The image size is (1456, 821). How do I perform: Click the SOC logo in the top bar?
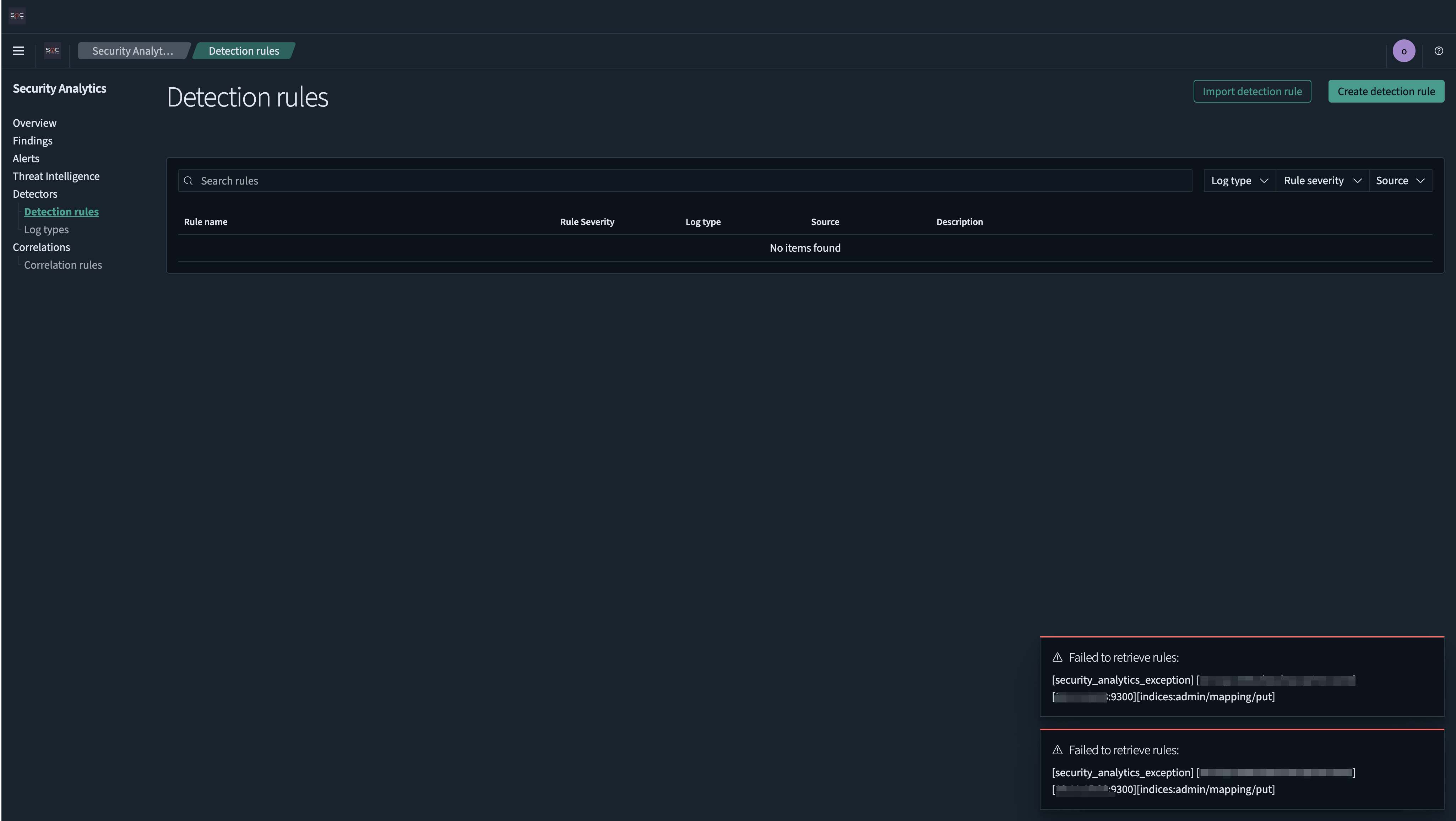(x=17, y=15)
